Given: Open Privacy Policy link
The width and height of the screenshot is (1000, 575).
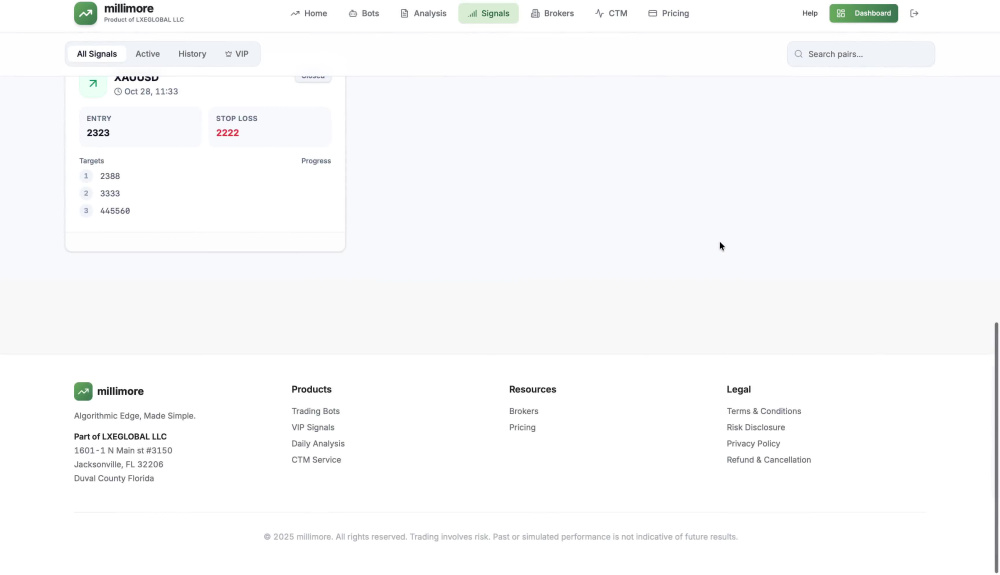Looking at the screenshot, I should [x=753, y=444].
